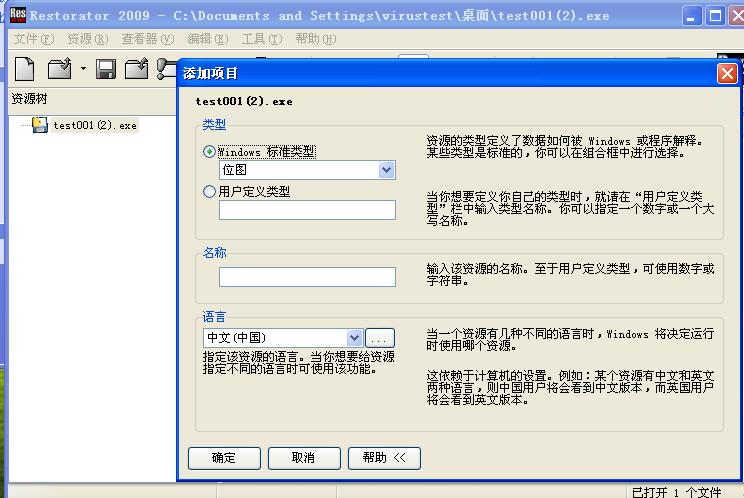Viewport: 744px width, 498px height.
Task: Open the 工具(T) menu
Action: [262, 39]
